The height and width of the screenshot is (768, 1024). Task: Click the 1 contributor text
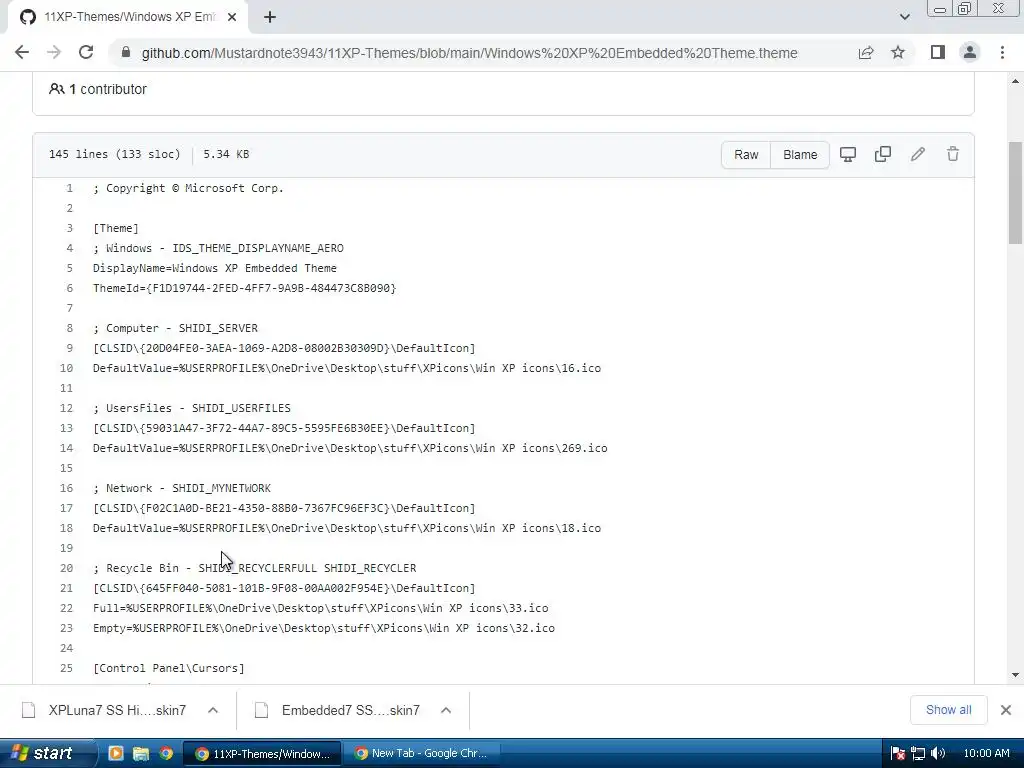(x=108, y=89)
